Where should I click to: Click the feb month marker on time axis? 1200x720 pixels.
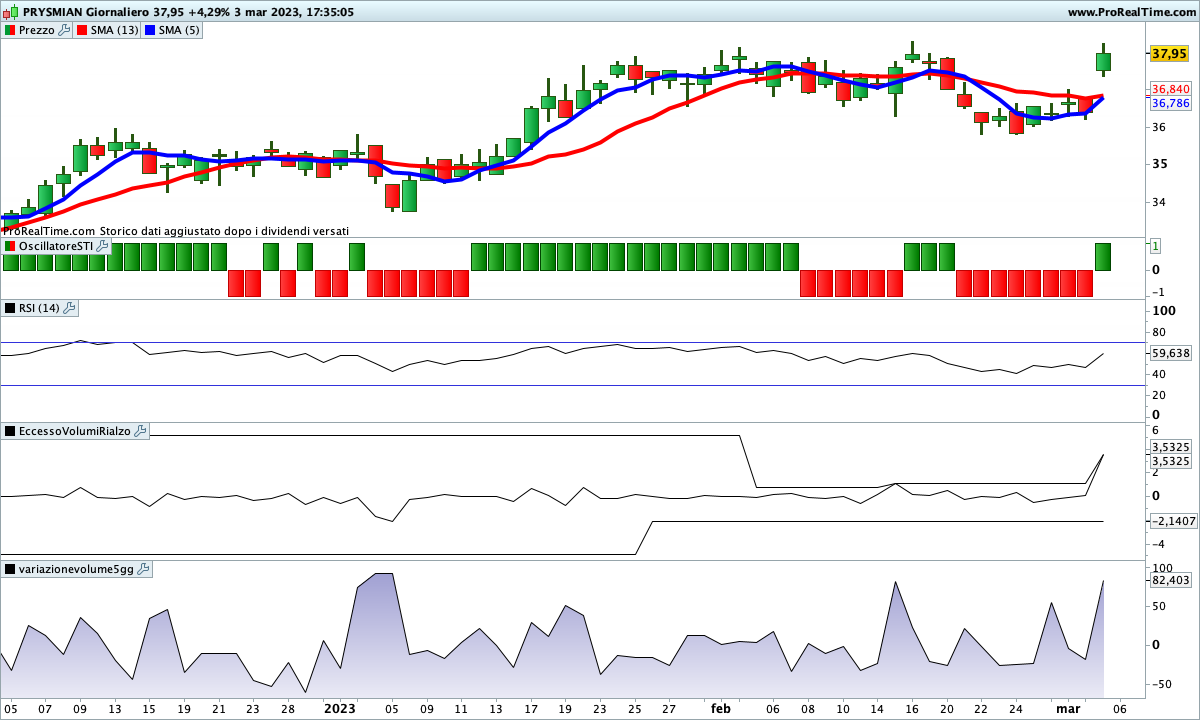tap(721, 708)
